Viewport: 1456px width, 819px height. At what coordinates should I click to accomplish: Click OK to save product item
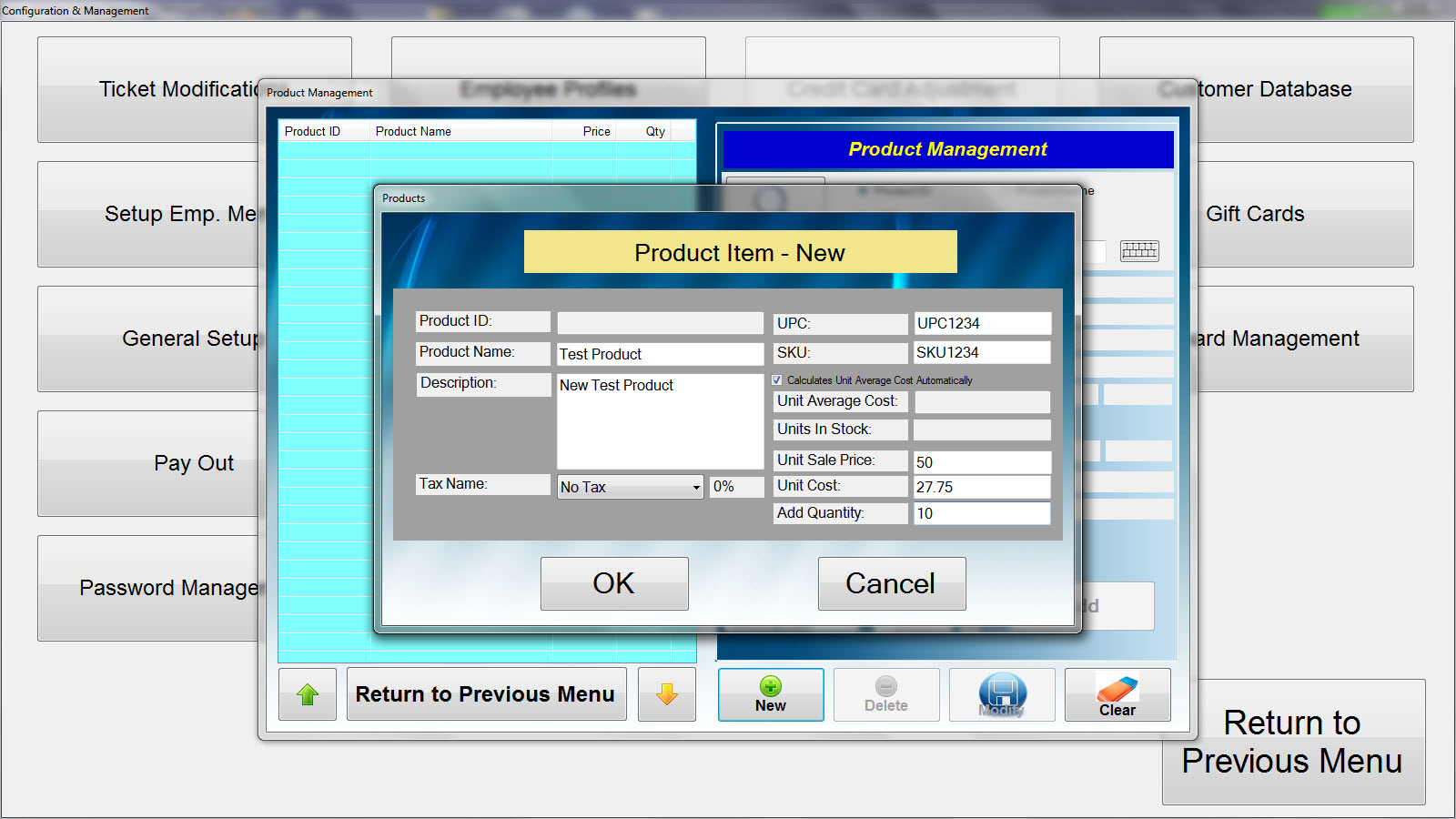pos(614,583)
